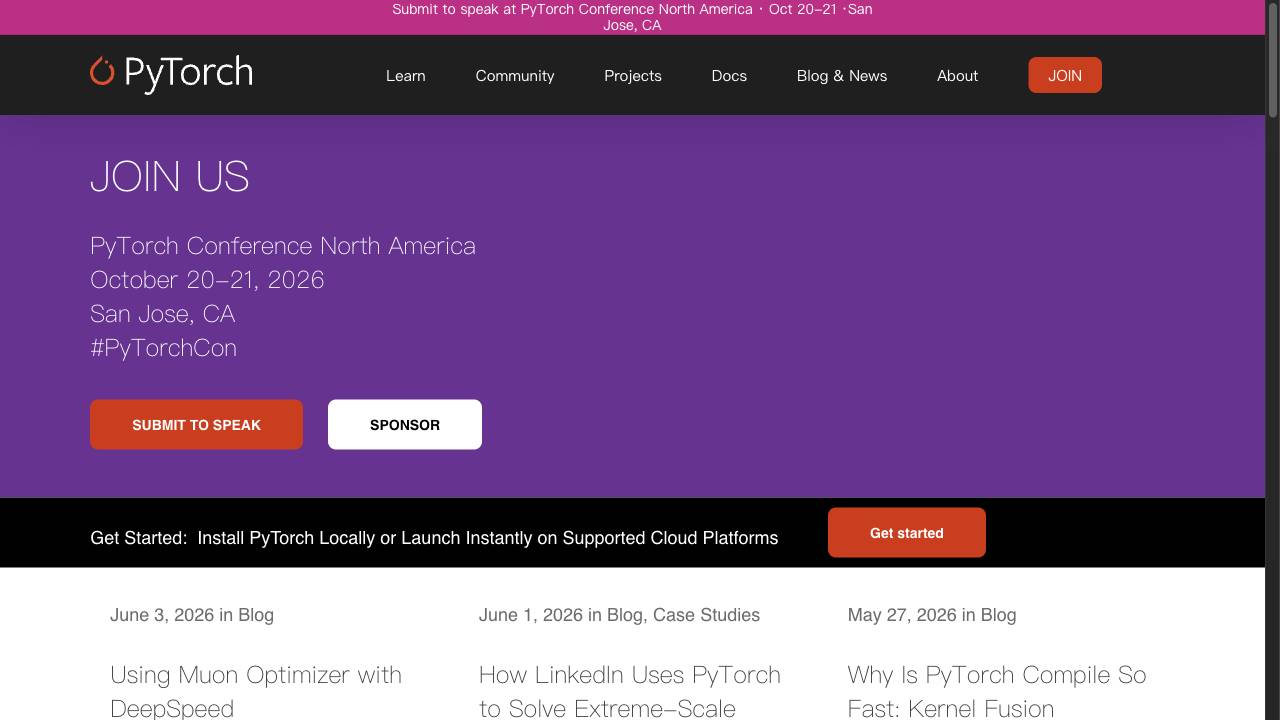Viewport: 1280px width, 720px height.
Task: Click the 'Case Studies' category link
Action: click(x=706, y=615)
